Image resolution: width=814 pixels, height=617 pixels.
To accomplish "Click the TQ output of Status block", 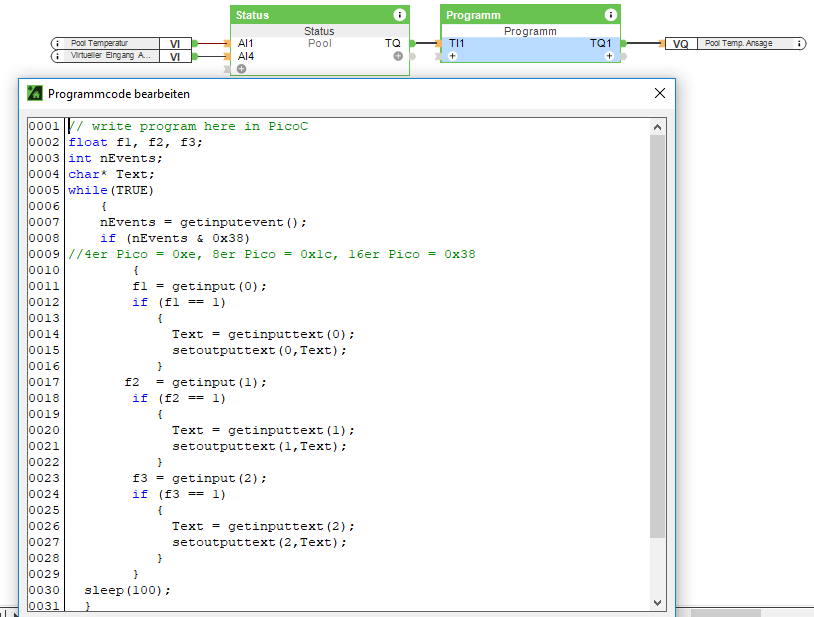I will pos(392,44).
